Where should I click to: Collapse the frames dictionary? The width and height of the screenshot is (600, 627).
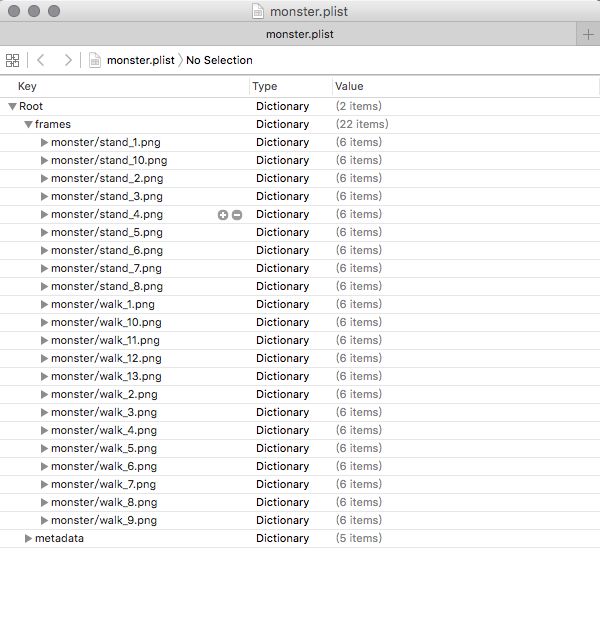click(x=28, y=125)
